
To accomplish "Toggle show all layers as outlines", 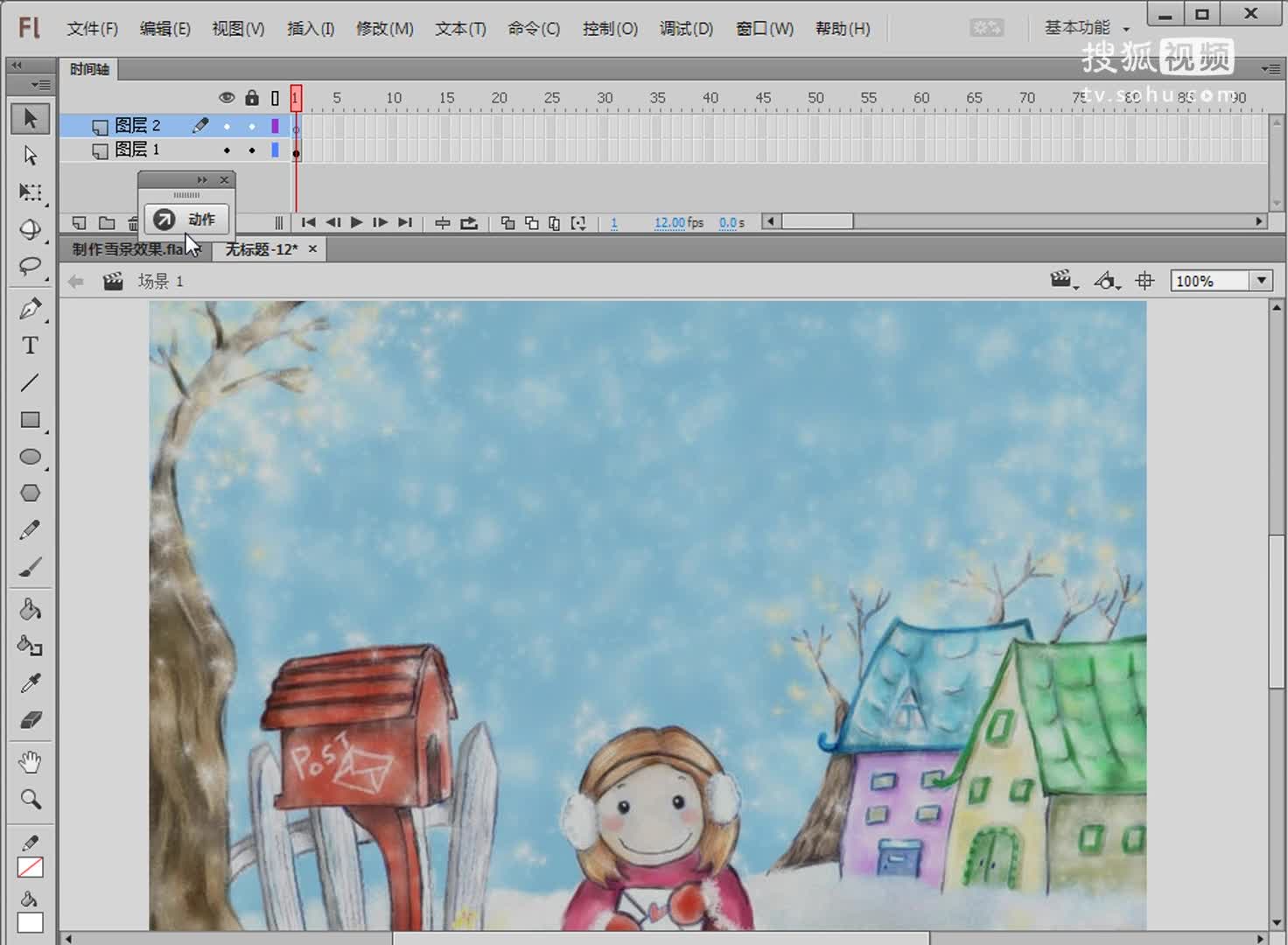I will (275, 98).
